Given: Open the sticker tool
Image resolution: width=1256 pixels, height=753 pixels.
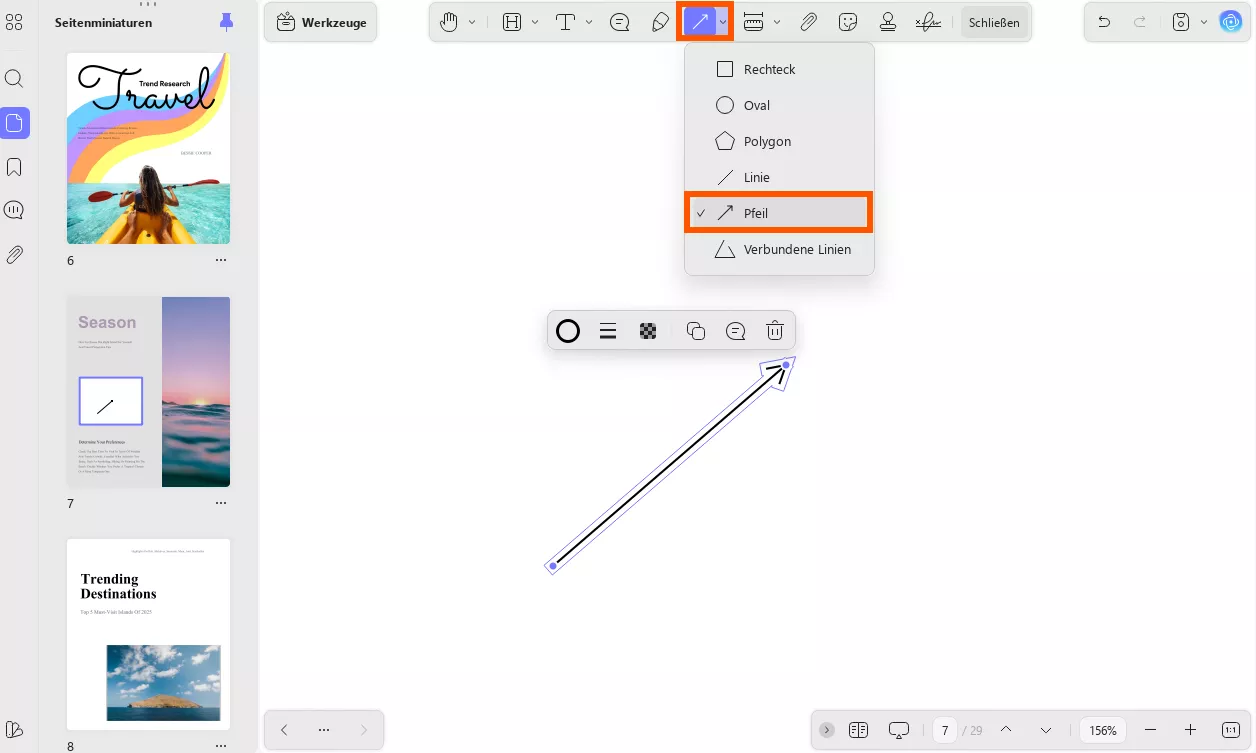Looking at the screenshot, I should coord(848,22).
